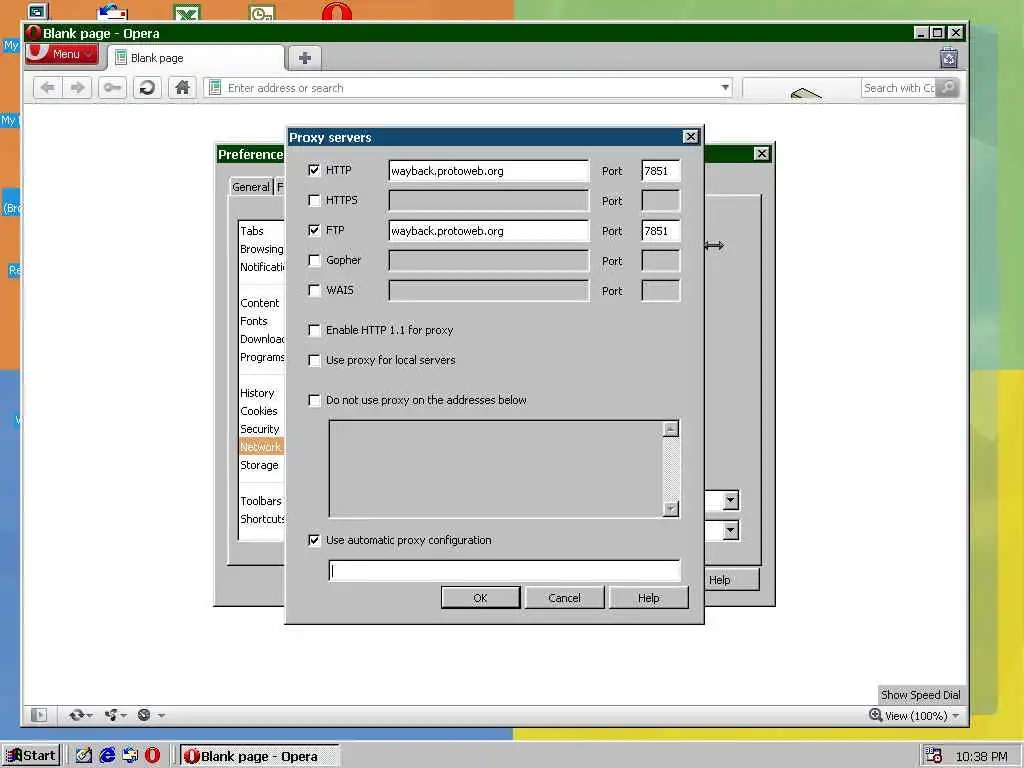Check Use proxy for local servers

[314, 360]
